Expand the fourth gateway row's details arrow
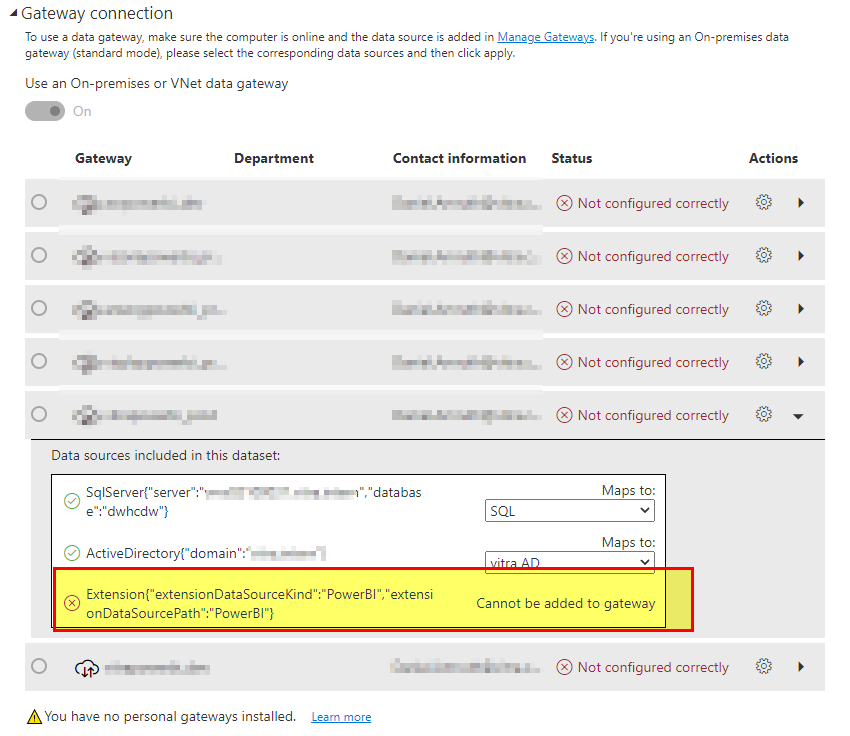The image size is (850, 736). click(801, 361)
